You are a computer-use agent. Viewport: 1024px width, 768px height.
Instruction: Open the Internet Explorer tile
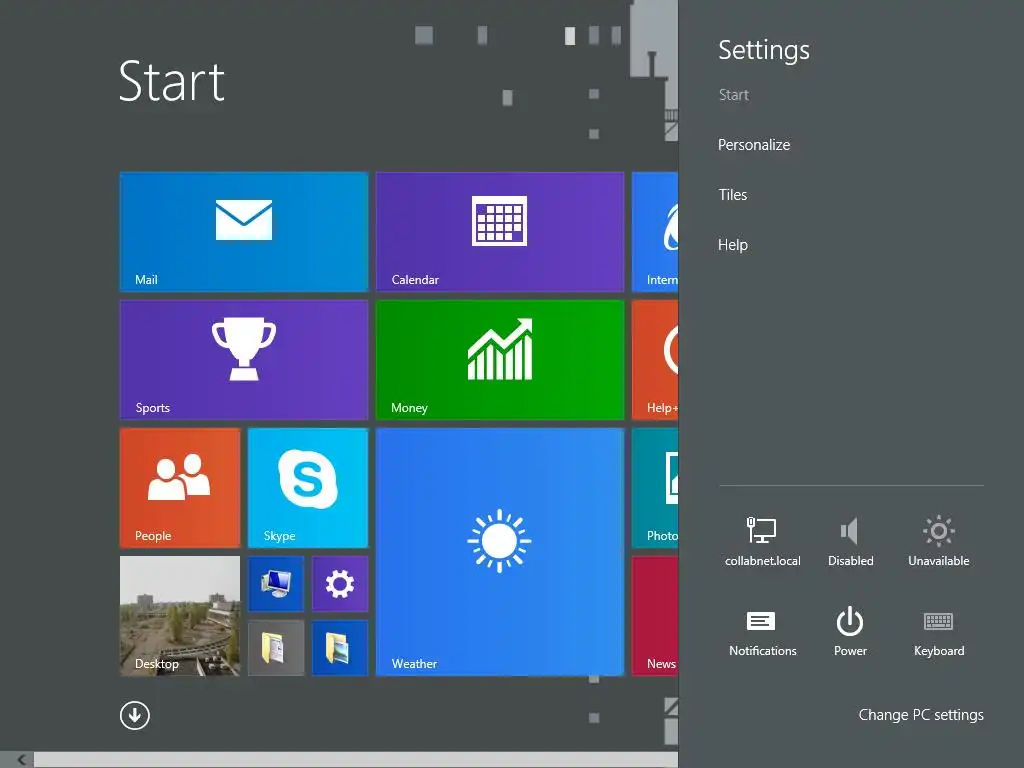[655, 231]
